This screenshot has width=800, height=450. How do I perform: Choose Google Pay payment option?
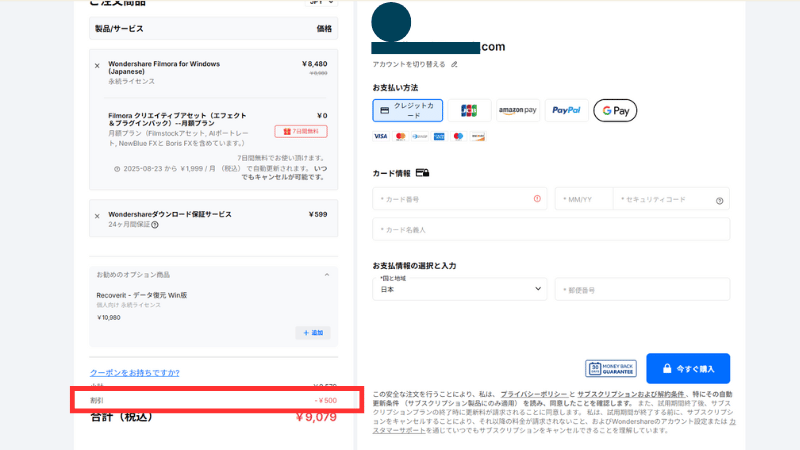point(615,110)
